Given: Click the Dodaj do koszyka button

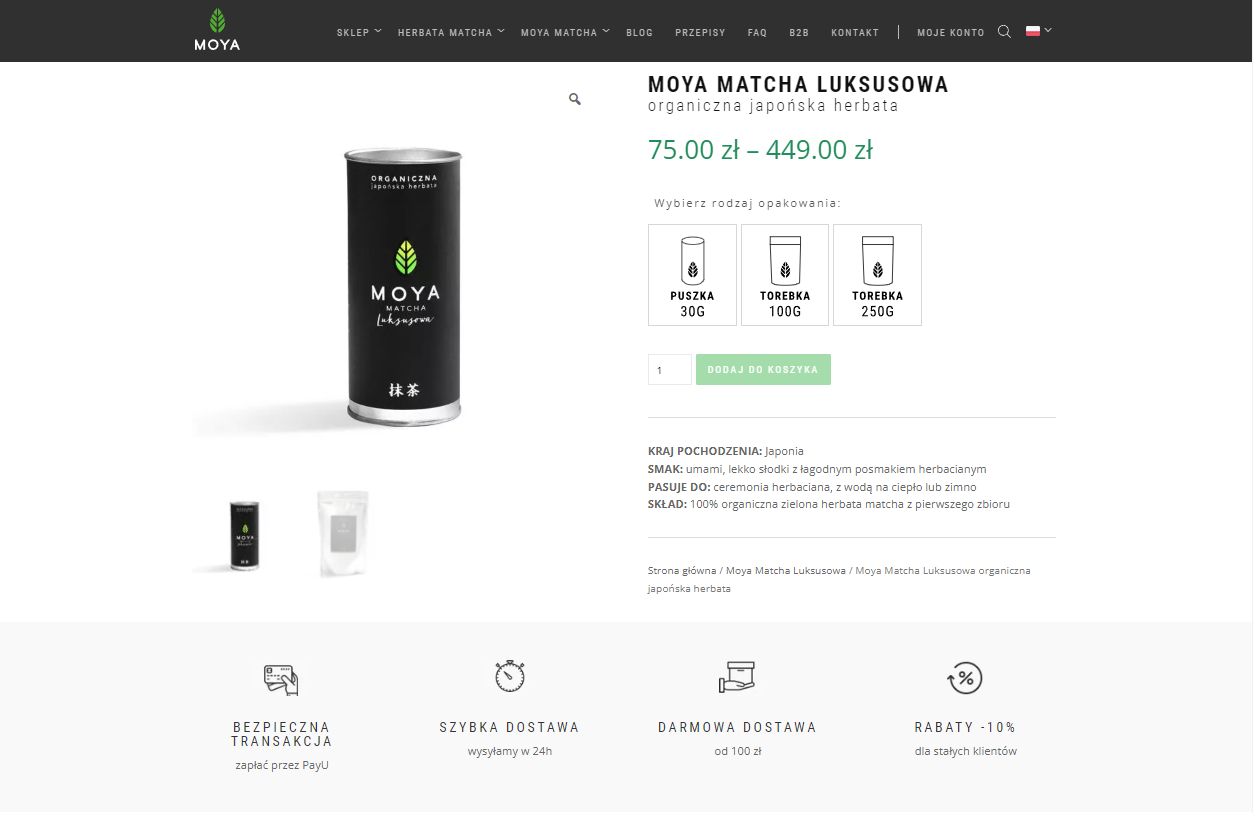Looking at the screenshot, I should point(763,369).
